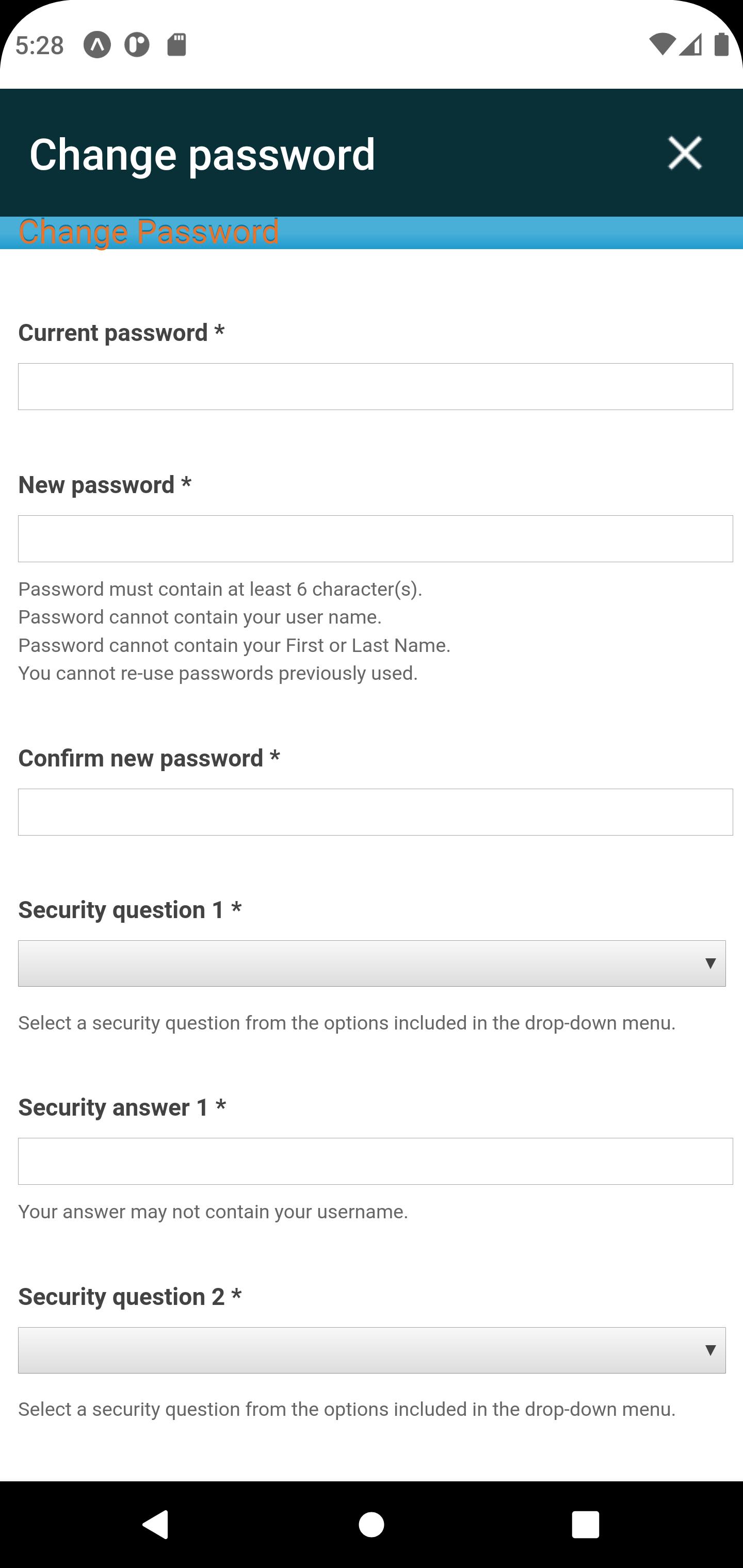Focus the Security answer 1 field
Viewport: 743px width, 1568px height.
(x=375, y=1161)
